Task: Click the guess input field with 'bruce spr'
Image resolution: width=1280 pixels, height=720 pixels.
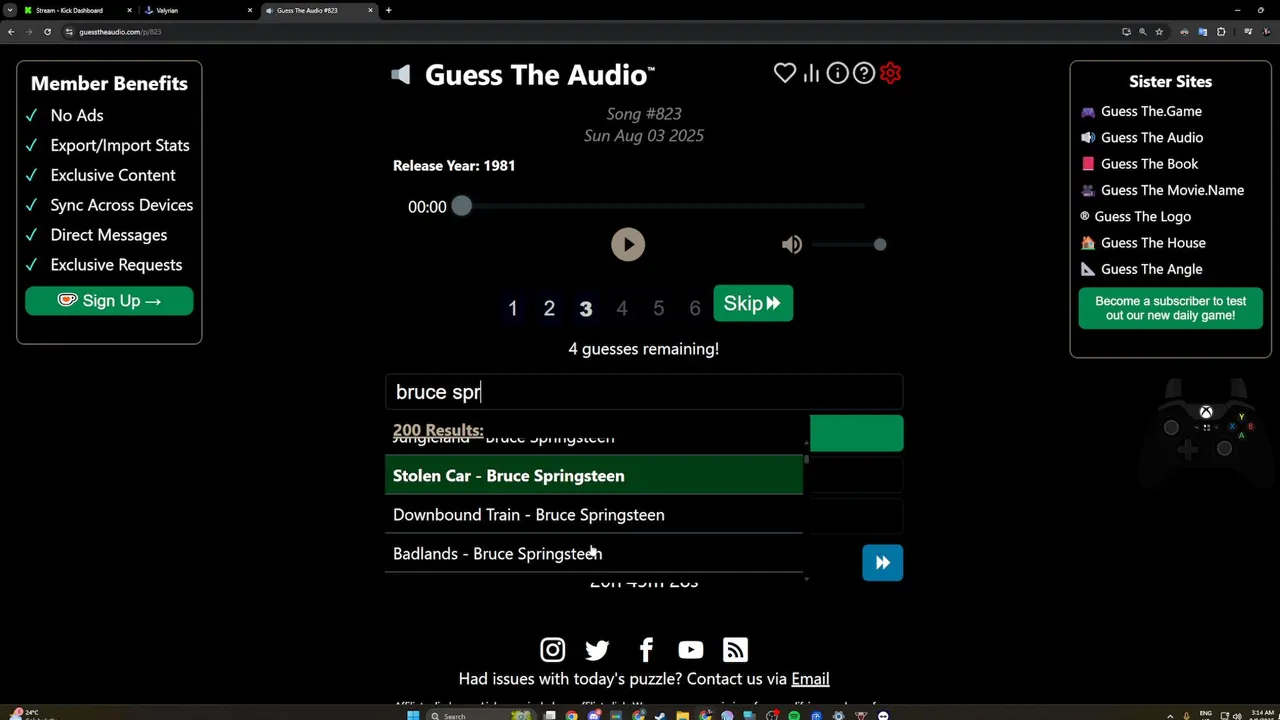Action: (x=644, y=392)
